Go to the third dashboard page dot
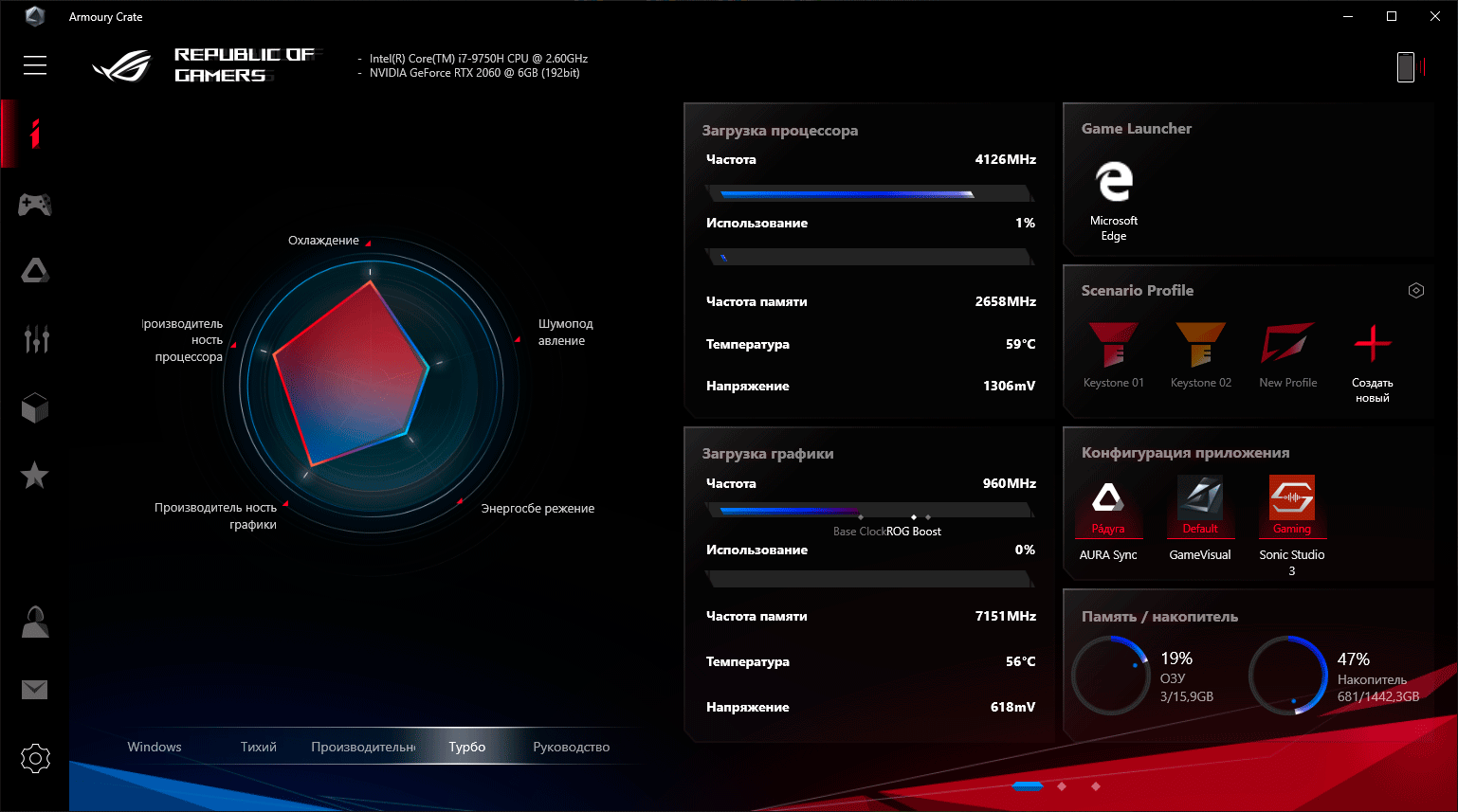This screenshot has height=812, width=1458. click(x=1096, y=786)
